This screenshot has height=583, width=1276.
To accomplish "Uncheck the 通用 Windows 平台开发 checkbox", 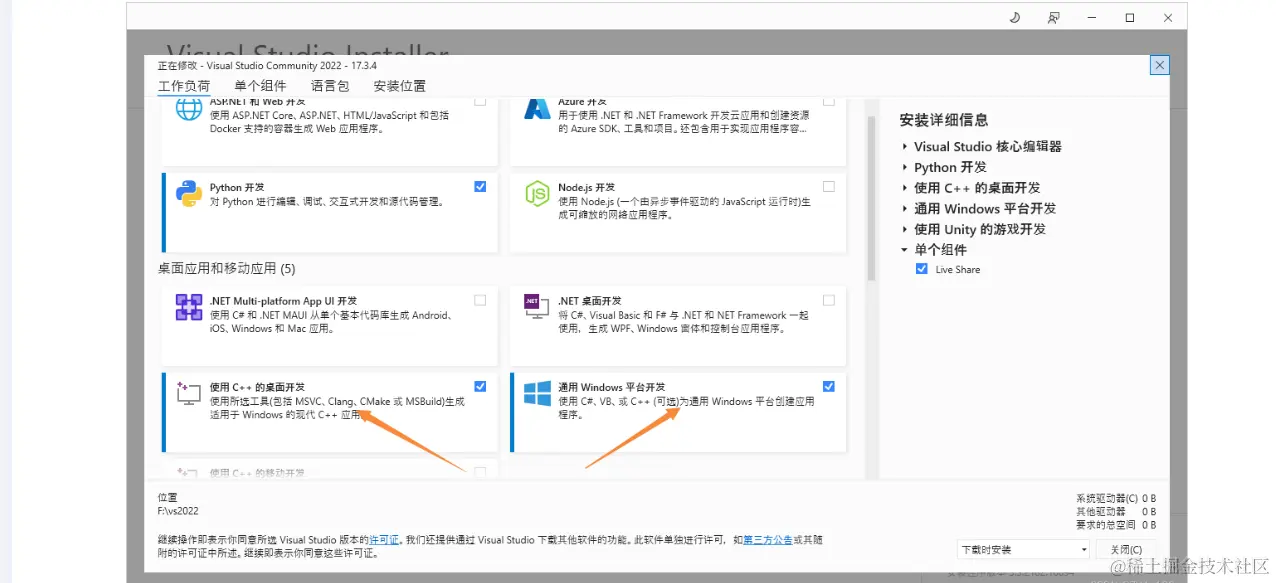I will coord(829,386).
